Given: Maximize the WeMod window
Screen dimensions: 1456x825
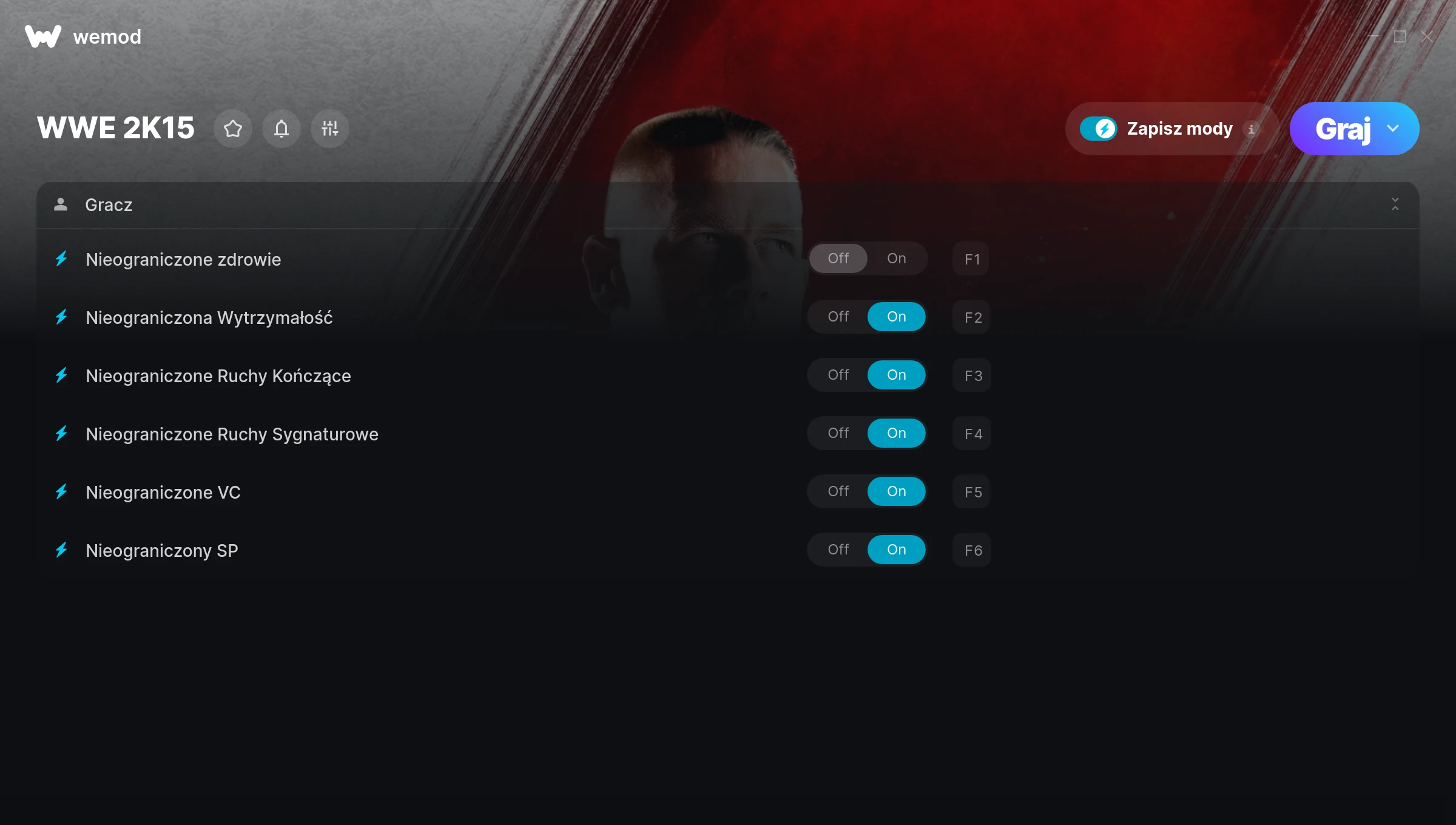Looking at the screenshot, I should point(1400,36).
